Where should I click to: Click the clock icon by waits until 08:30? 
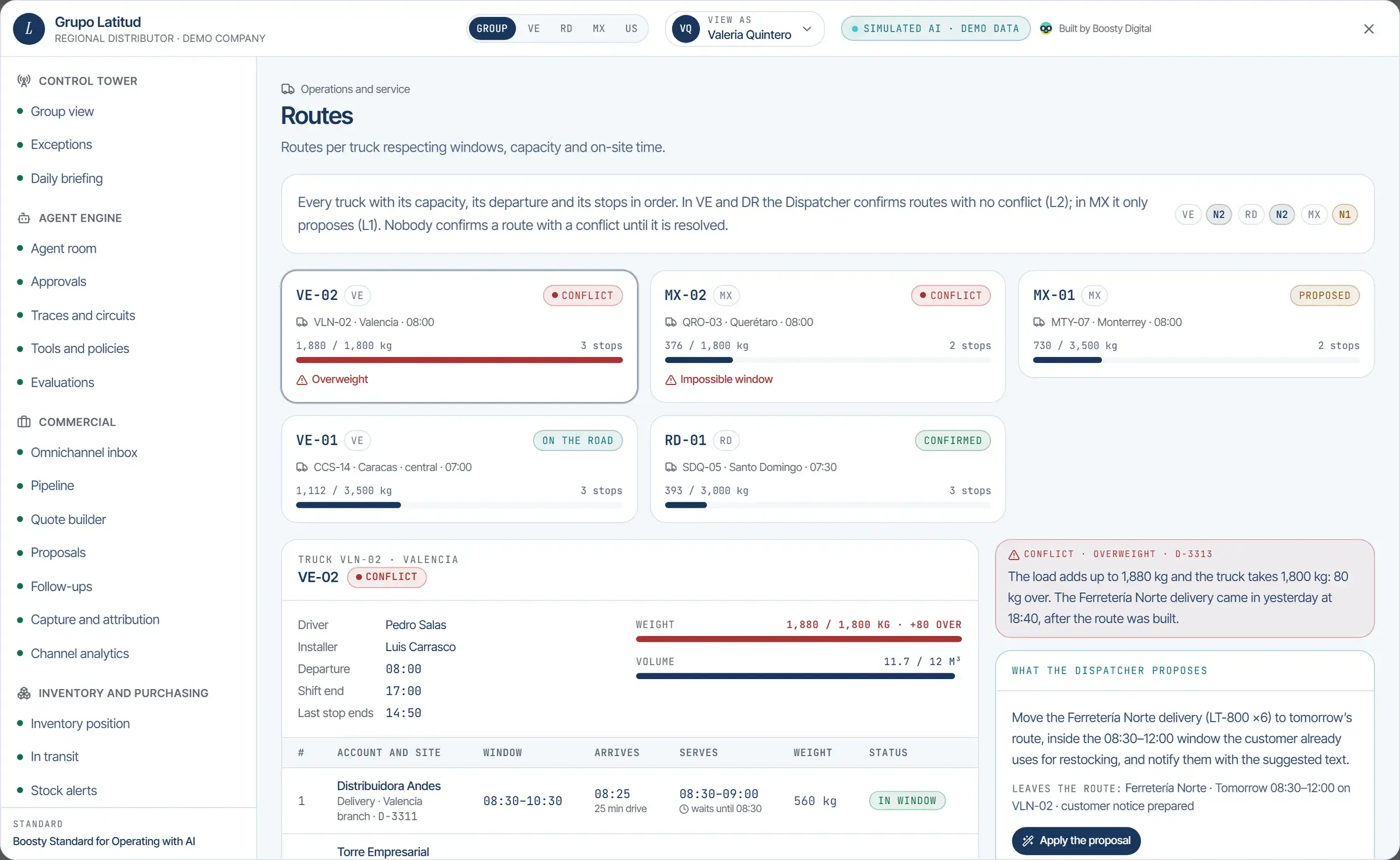[x=684, y=809]
